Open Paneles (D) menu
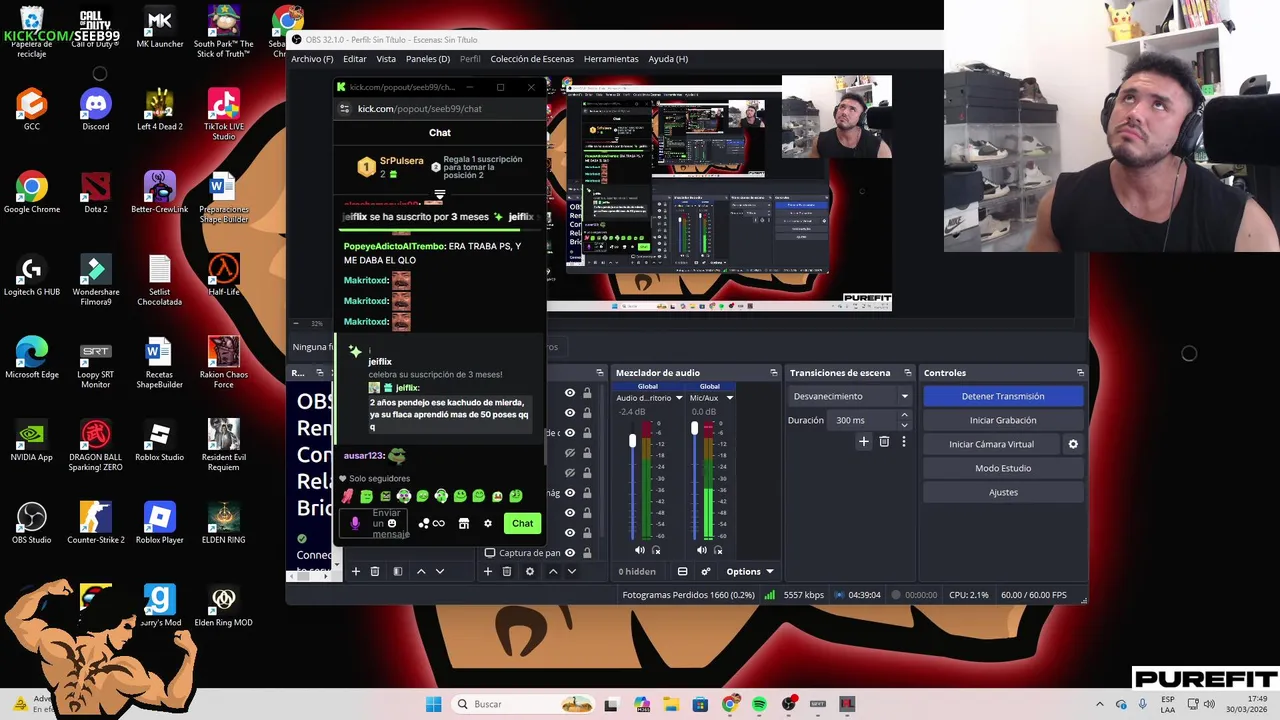This screenshot has height=720, width=1280. click(427, 59)
